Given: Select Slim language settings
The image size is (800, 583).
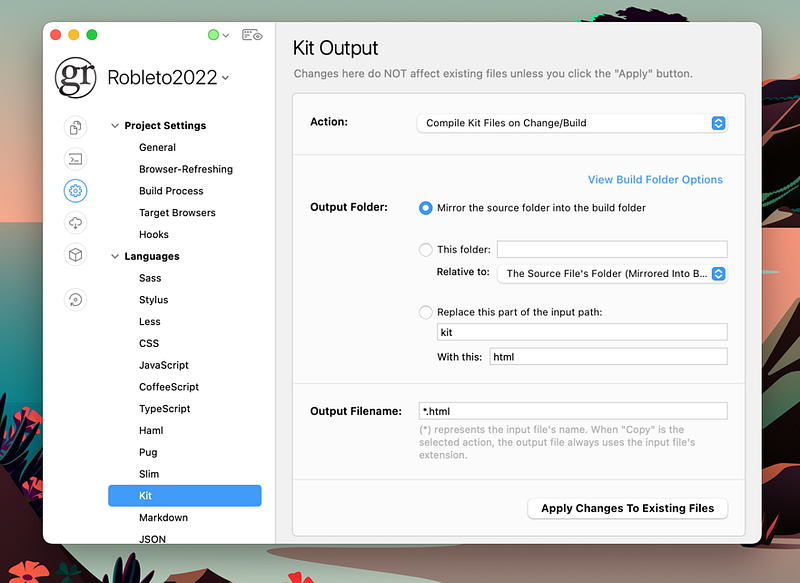Looking at the screenshot, I should point(149,474).
